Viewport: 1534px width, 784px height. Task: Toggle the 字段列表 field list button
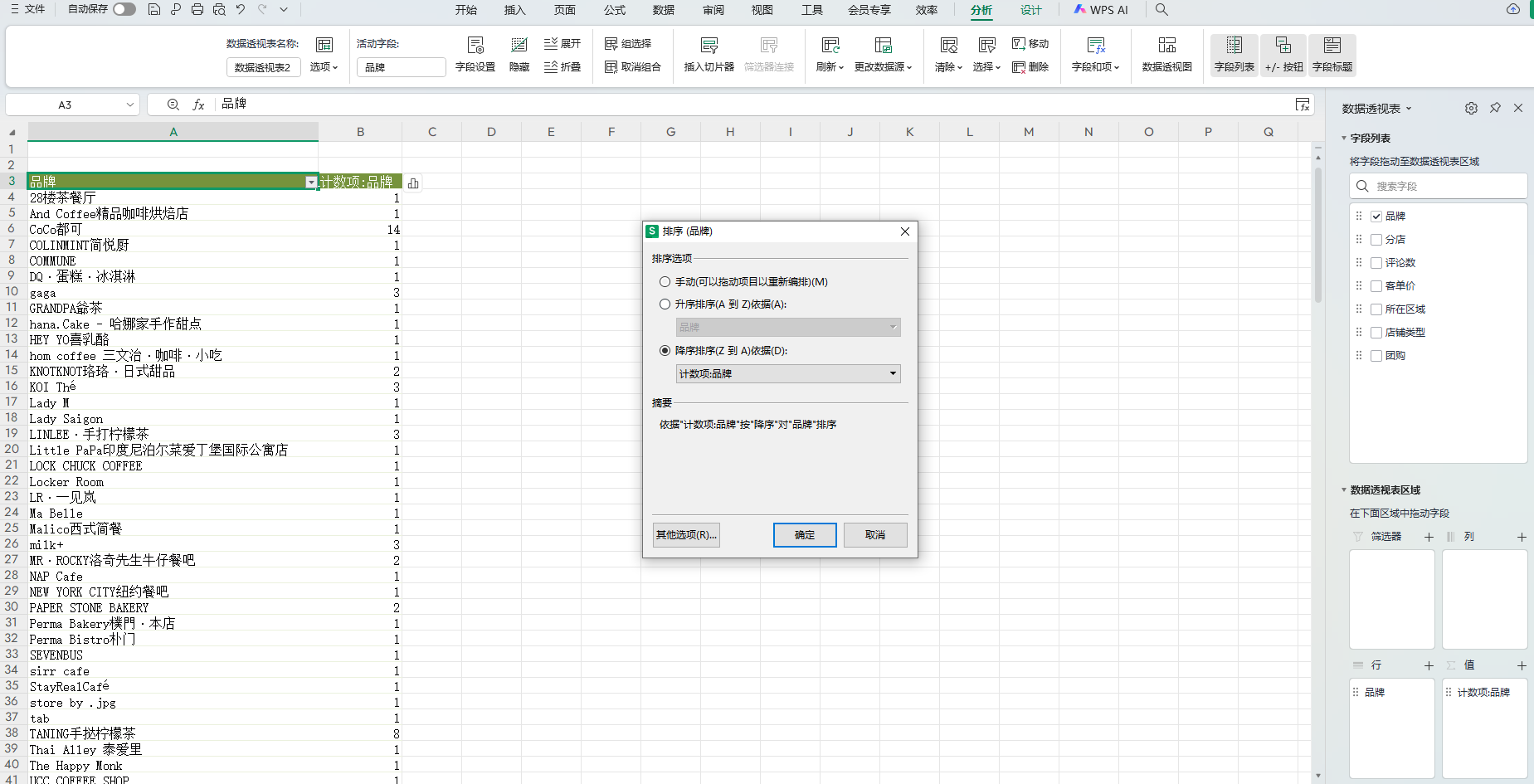1235,55
